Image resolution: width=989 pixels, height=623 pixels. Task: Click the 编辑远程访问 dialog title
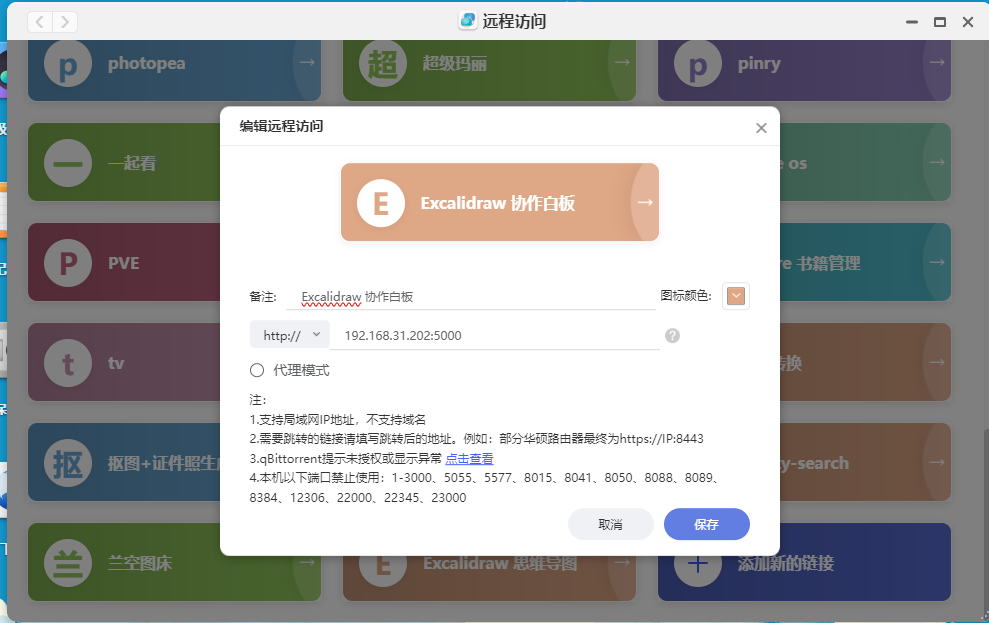click(281, 126)
